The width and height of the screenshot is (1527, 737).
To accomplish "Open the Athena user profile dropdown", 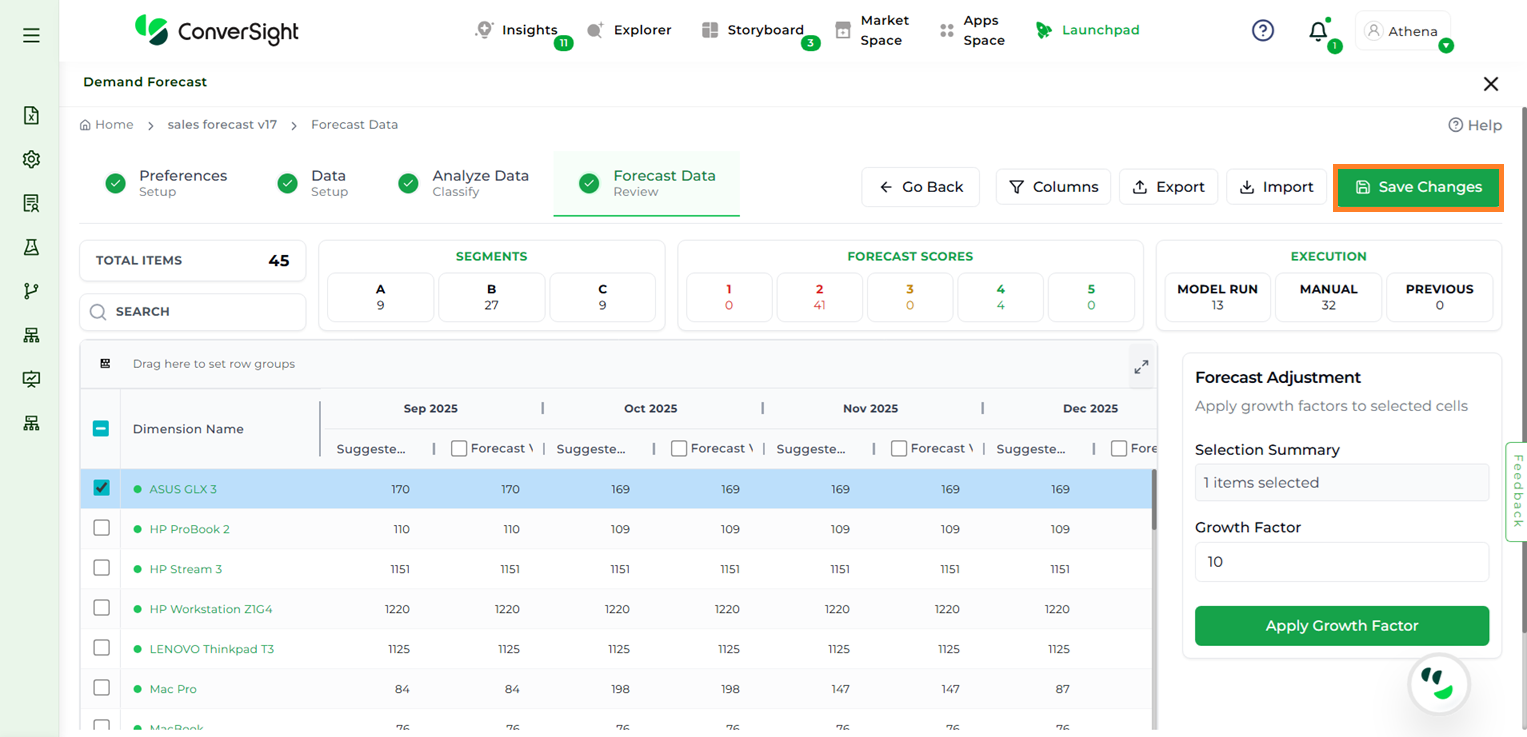I will [x=1403, y=31].
